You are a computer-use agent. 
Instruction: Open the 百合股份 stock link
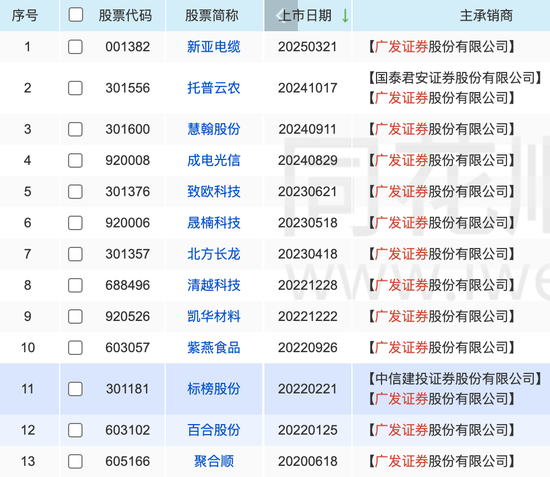214,430
